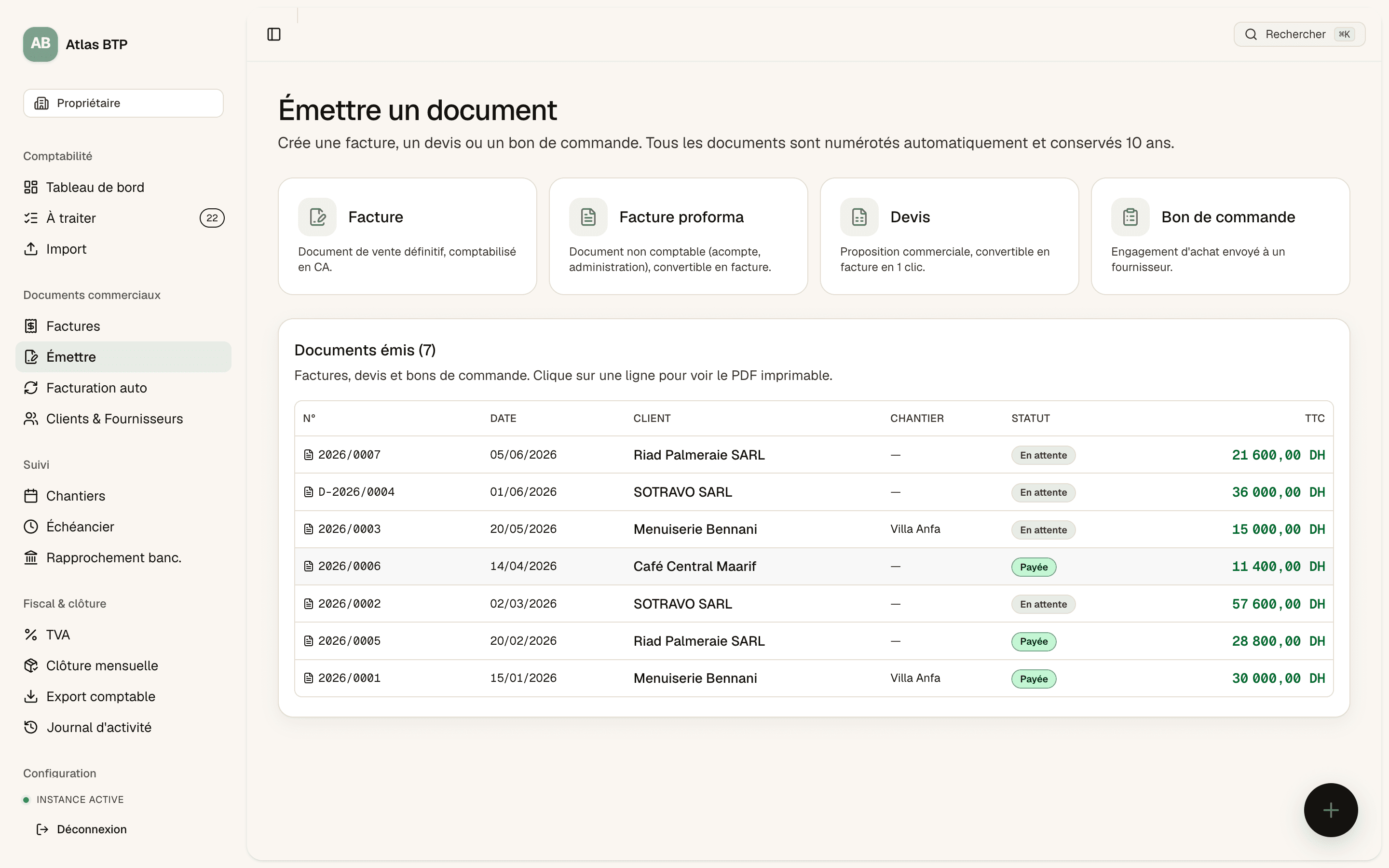The image size is (1389, 868).
Task: Click the Facture card pencil-document icon
Action: (317, 217)
